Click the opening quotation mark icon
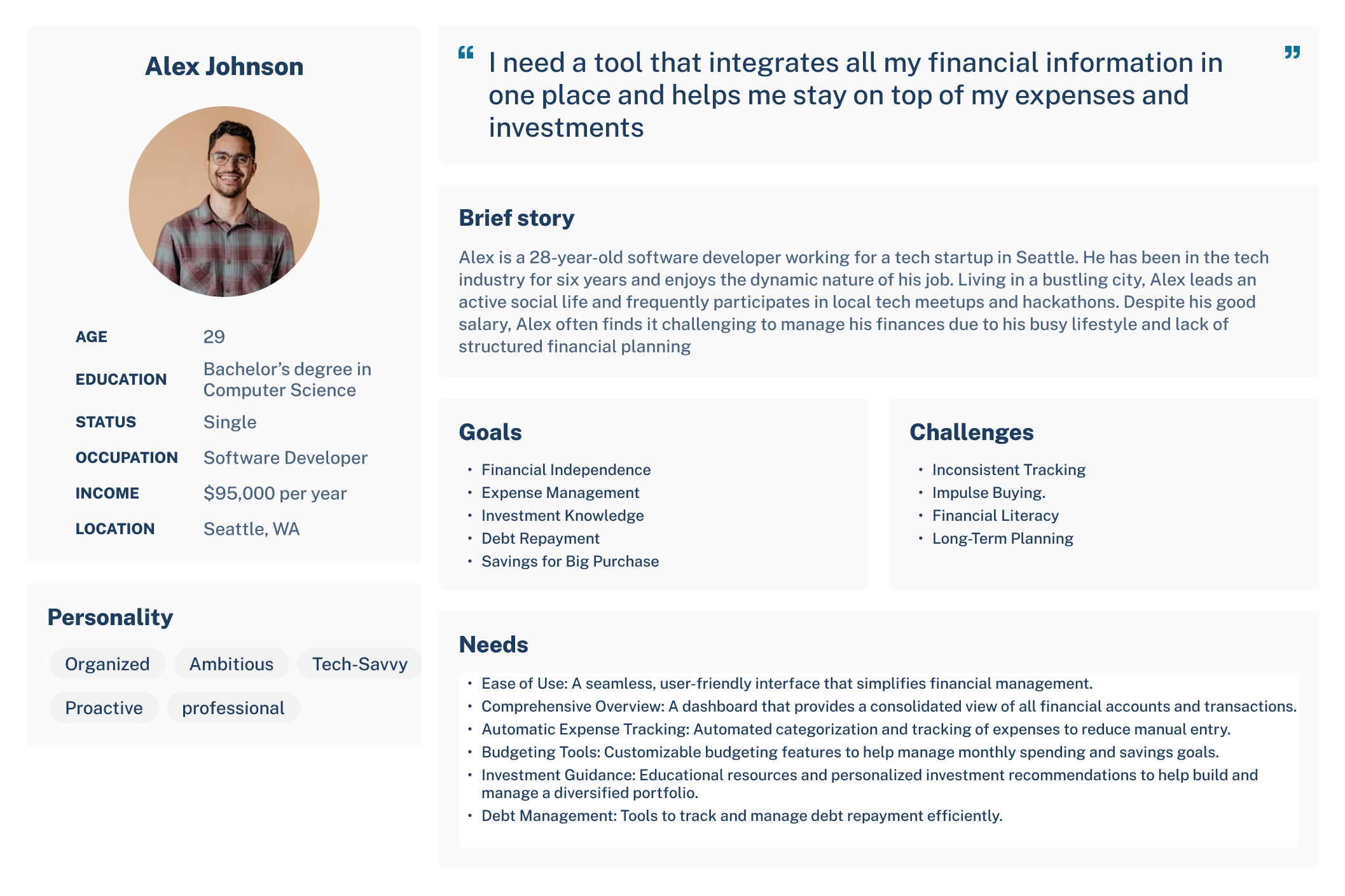The image size is (1345, 896). (x=466, y=52)
